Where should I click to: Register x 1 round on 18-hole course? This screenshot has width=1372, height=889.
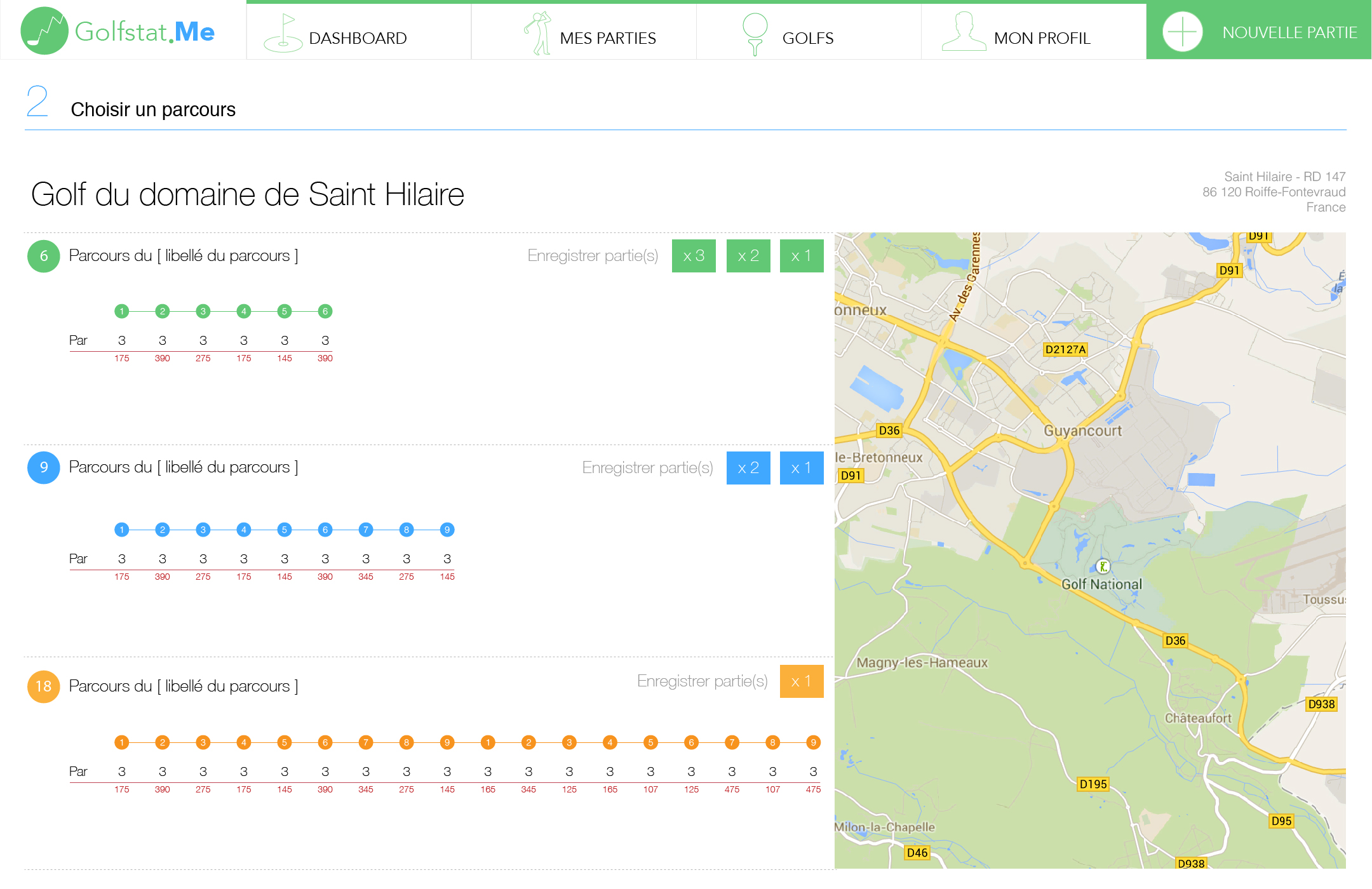[x=802, y=681]
